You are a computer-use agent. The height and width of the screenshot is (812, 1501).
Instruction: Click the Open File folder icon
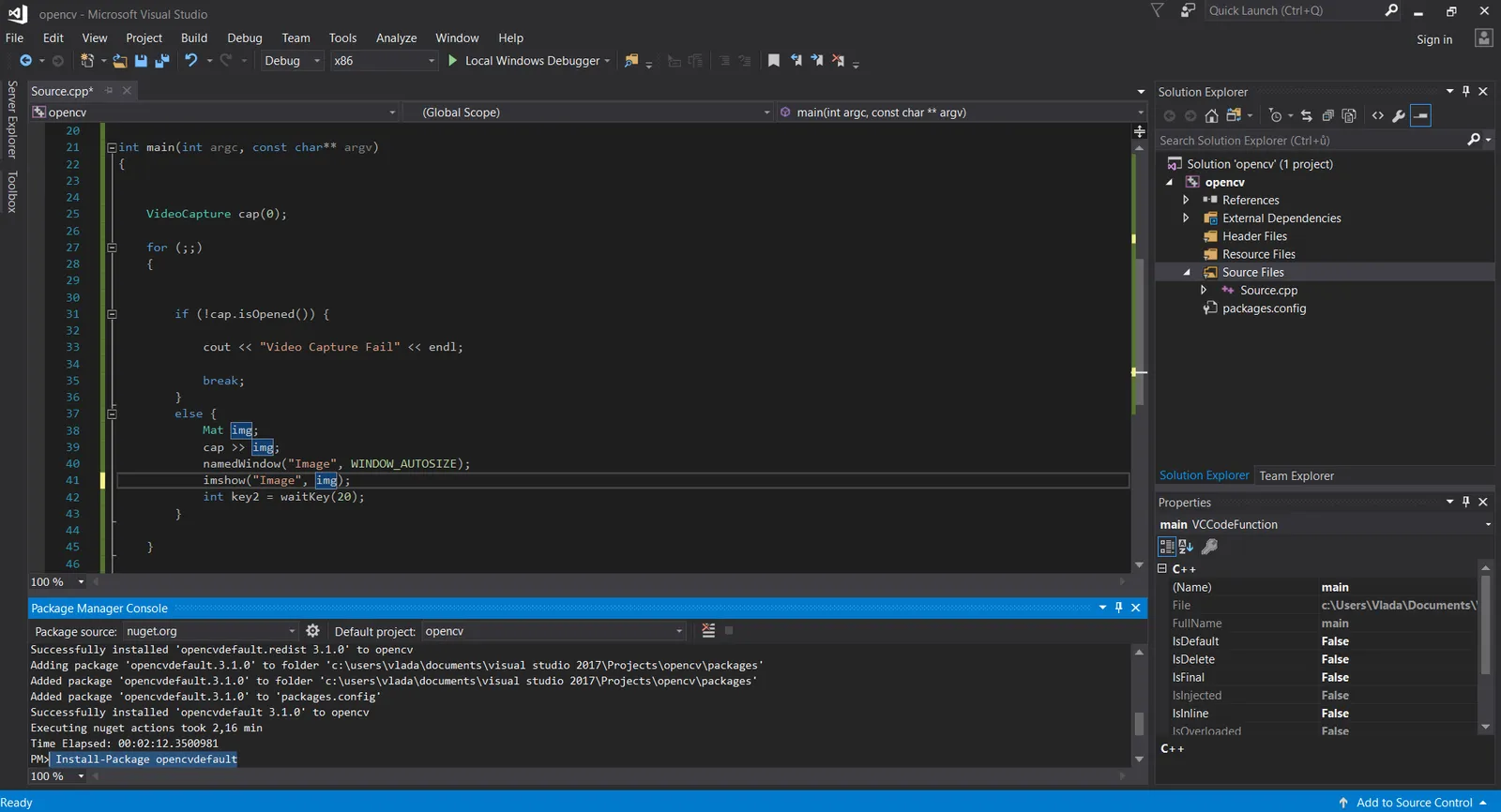pyautogui.click(x=120, y=60)
